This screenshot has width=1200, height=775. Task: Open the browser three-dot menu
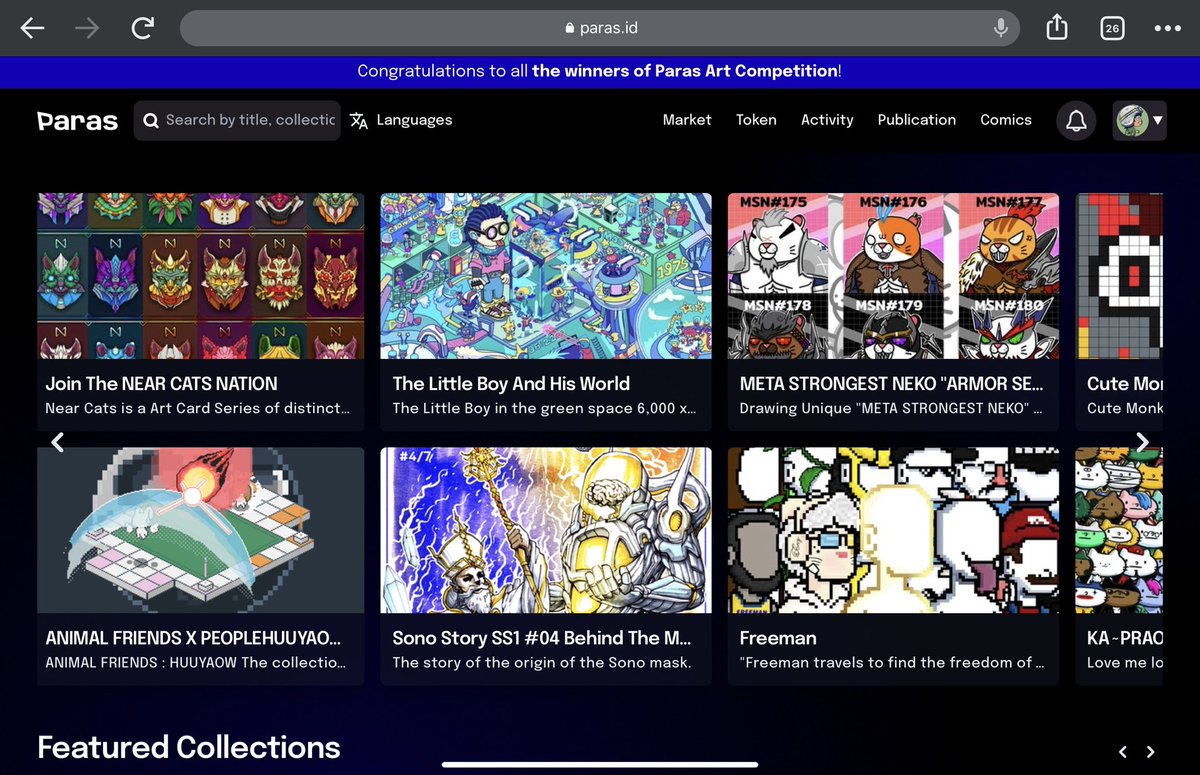point(1167,29)
